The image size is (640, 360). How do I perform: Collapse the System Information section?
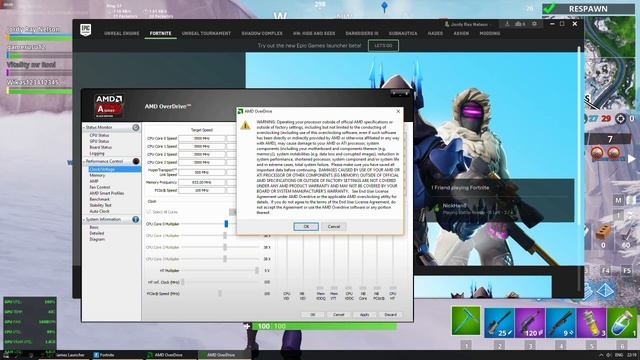coord(84,220)
